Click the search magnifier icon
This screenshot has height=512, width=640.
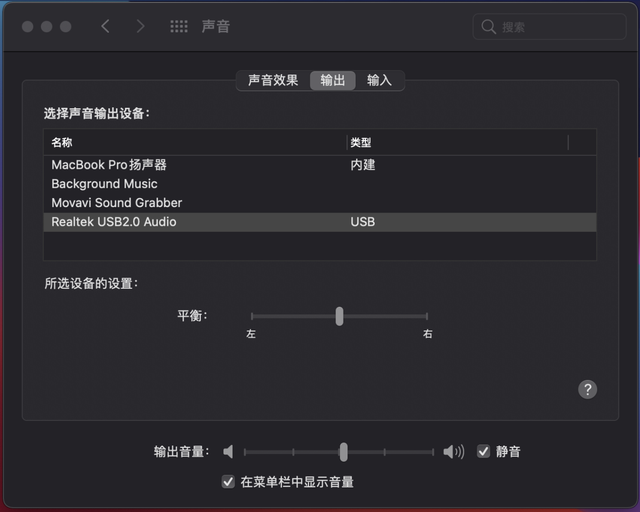tap(488, 27)
